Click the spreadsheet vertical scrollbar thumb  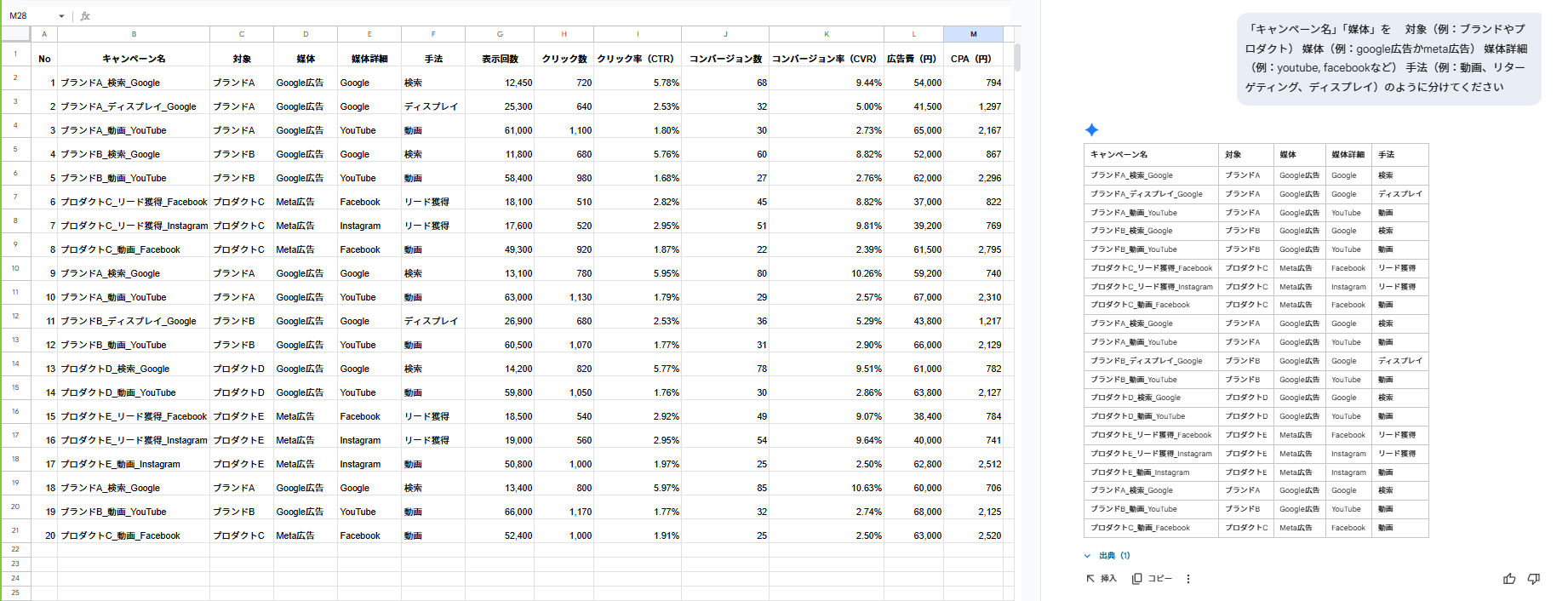[x=1017, y=58]
